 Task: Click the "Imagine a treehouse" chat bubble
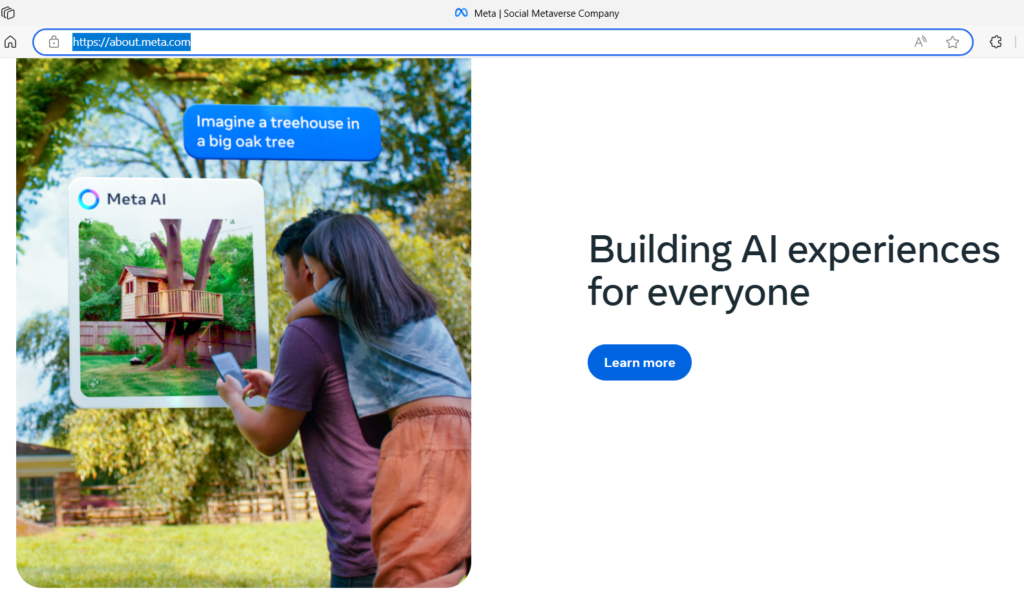click(281, 132)
